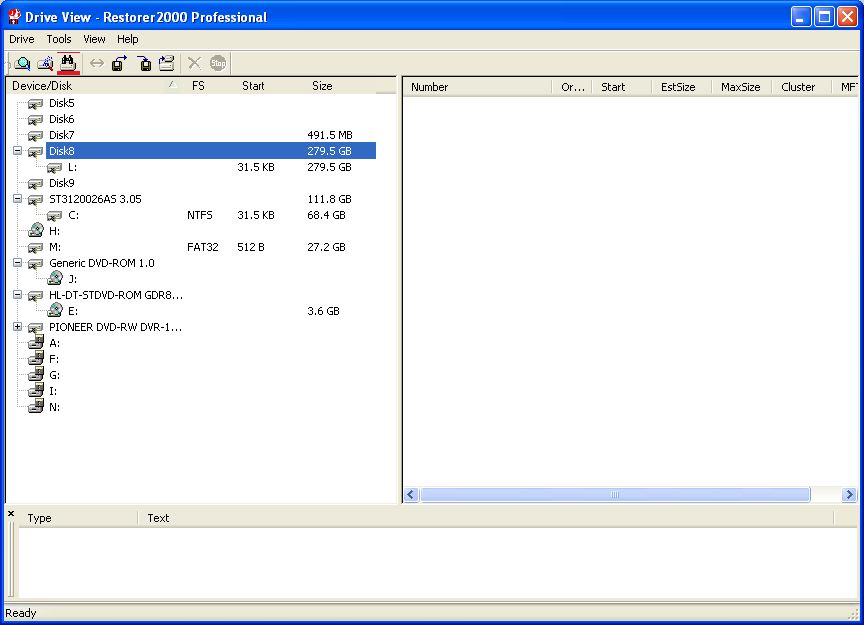This screenshot has height=625, width=864.
Task: Click the drive icon next to Disk6
Action: click(35, 120)
